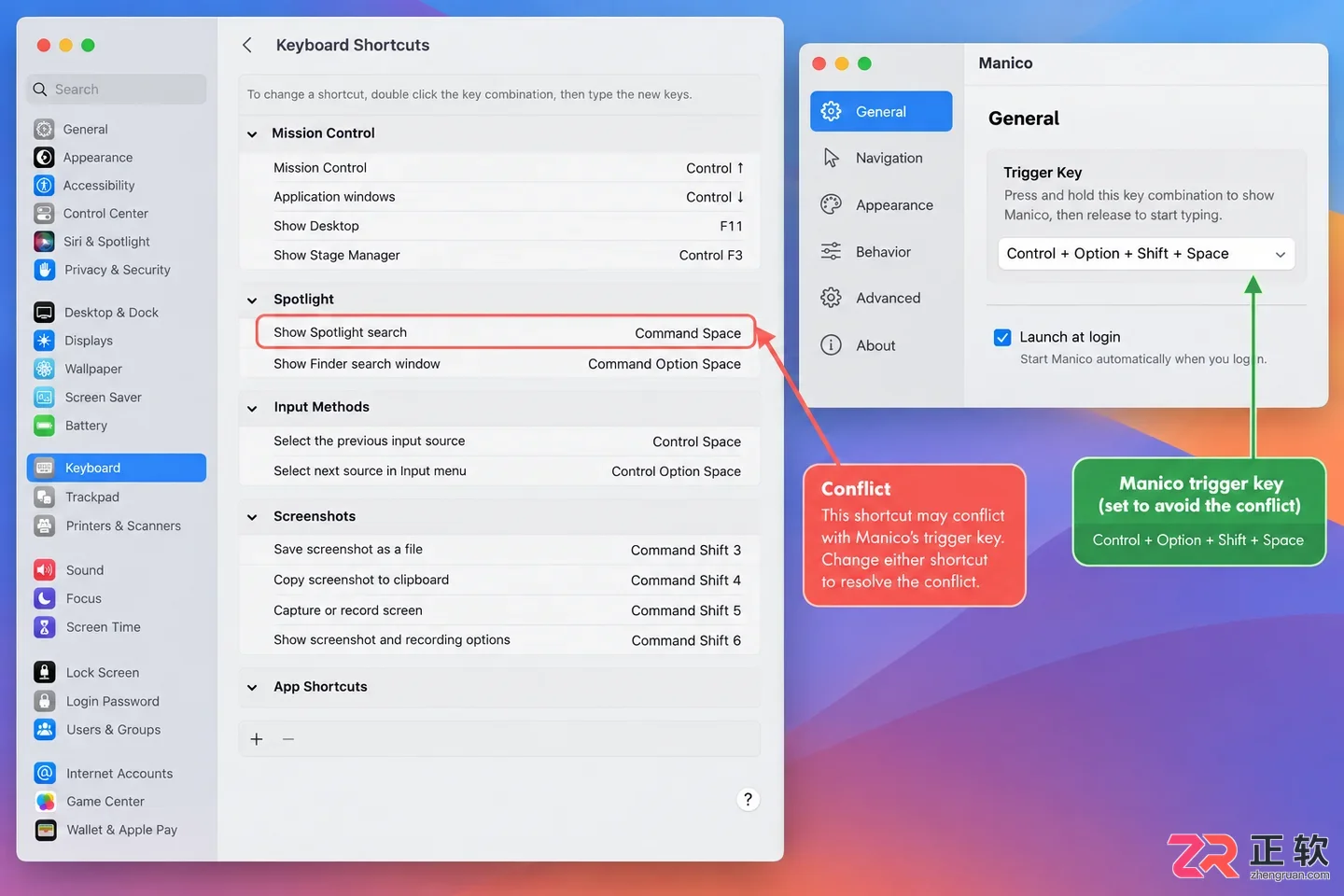Open Wallpaper settings icon

click(x=44, y=369)
